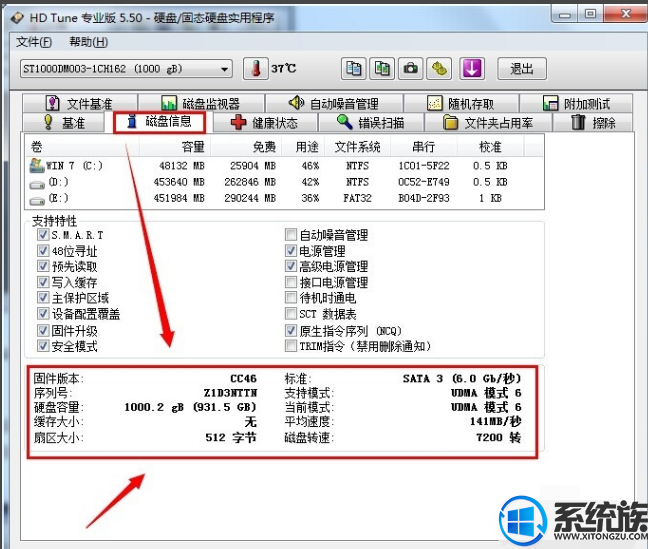Open the 帮助(H) menu

[88, 42]
